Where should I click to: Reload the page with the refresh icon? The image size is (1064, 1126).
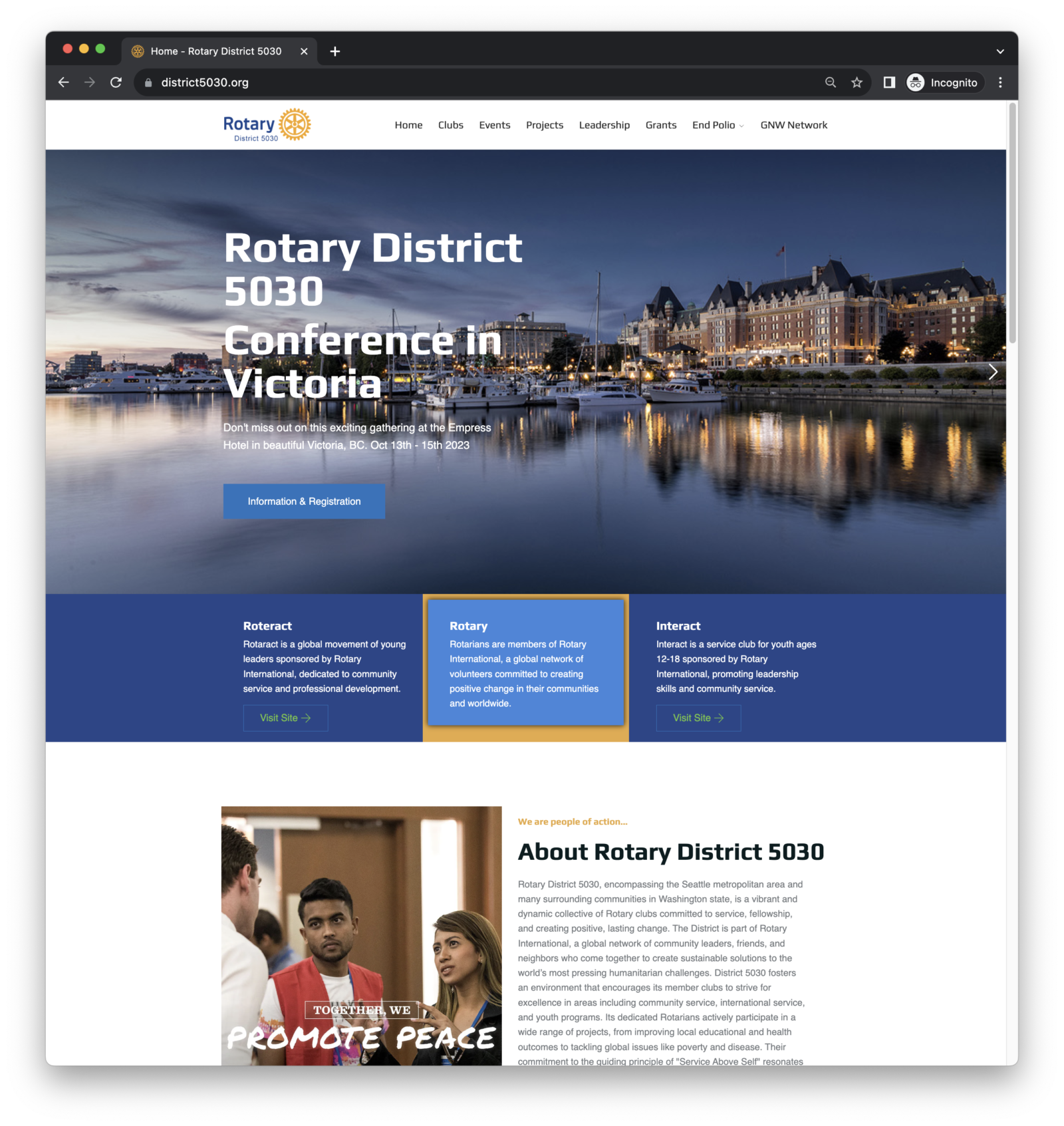click(x=116, y=82)
